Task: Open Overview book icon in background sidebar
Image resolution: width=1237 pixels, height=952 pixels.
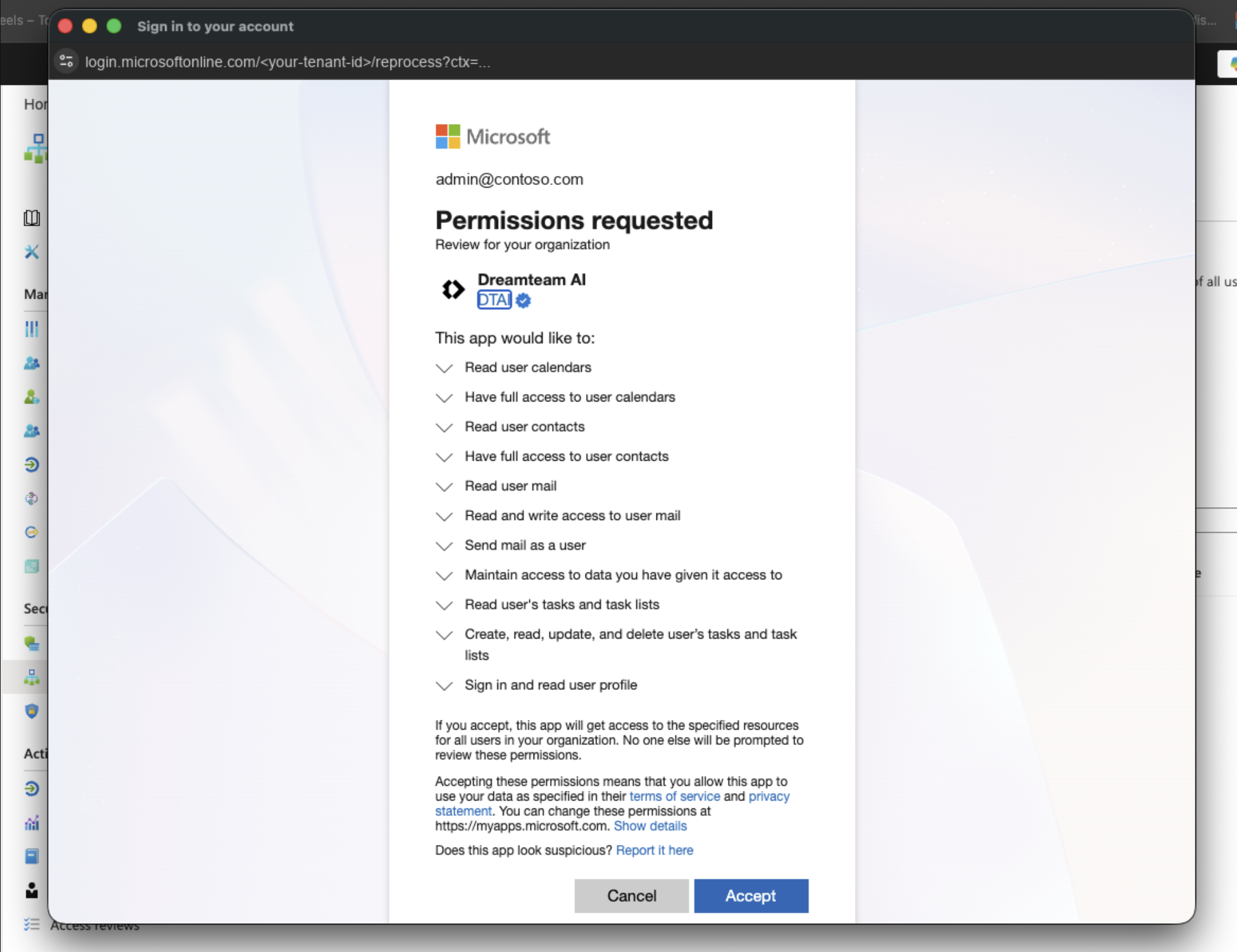Action: 32,218
